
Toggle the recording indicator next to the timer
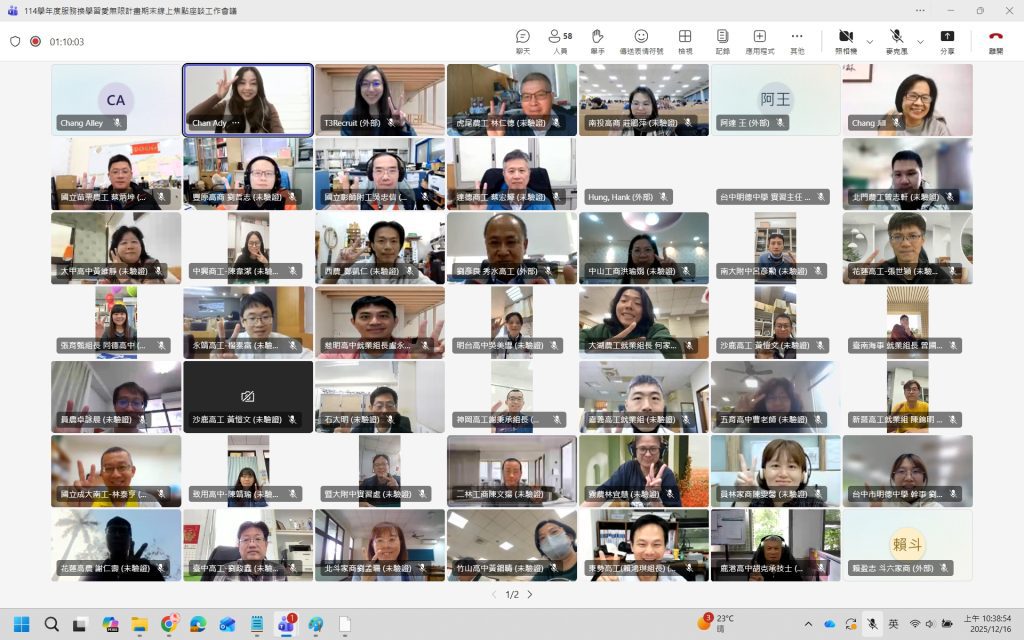(35, 42)
